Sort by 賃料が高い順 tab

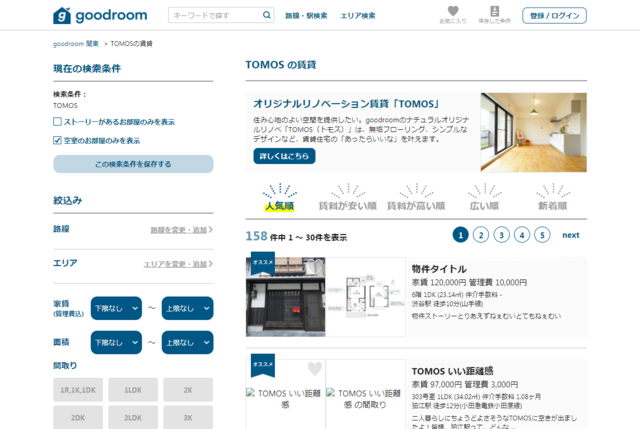coord(416,198)
